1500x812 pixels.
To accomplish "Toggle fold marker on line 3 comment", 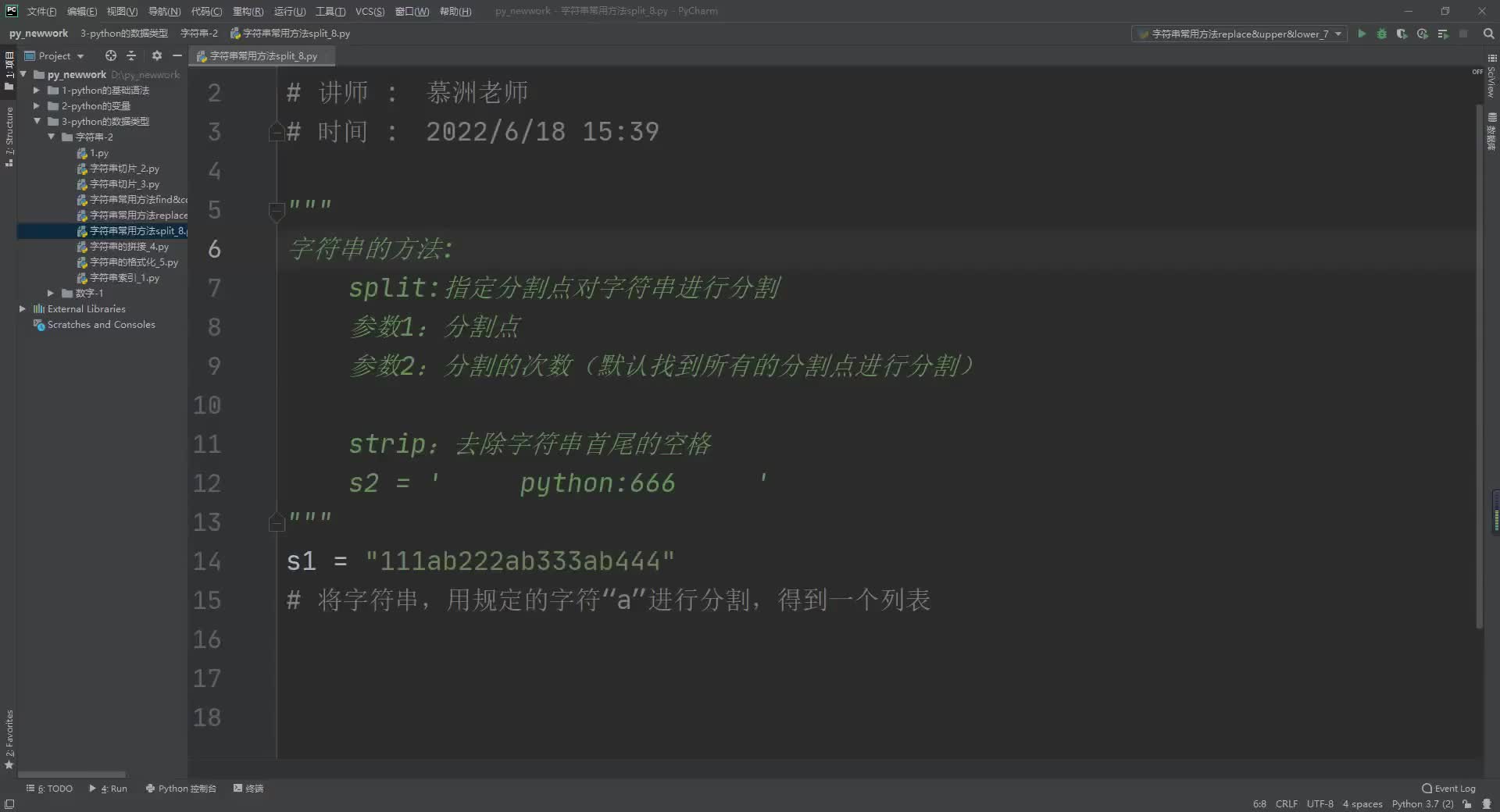I will point(276,132).
